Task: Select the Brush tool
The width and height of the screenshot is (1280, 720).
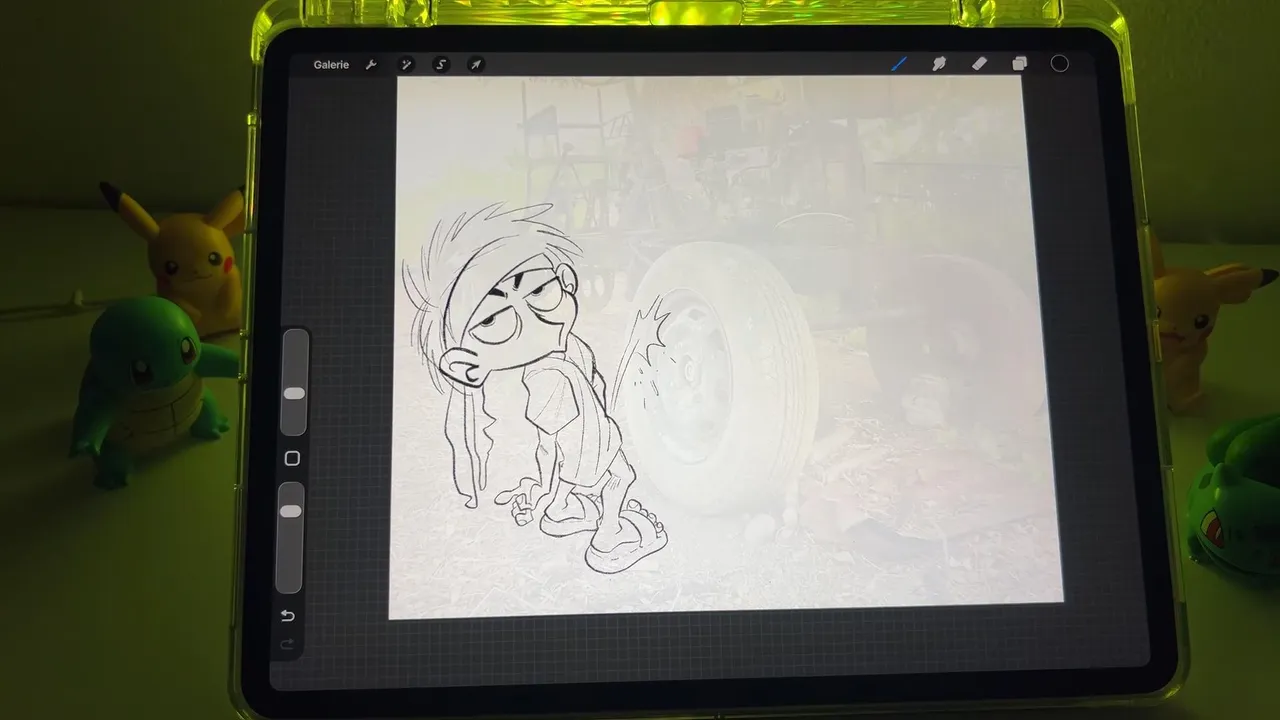Action: tap(899, 64)
